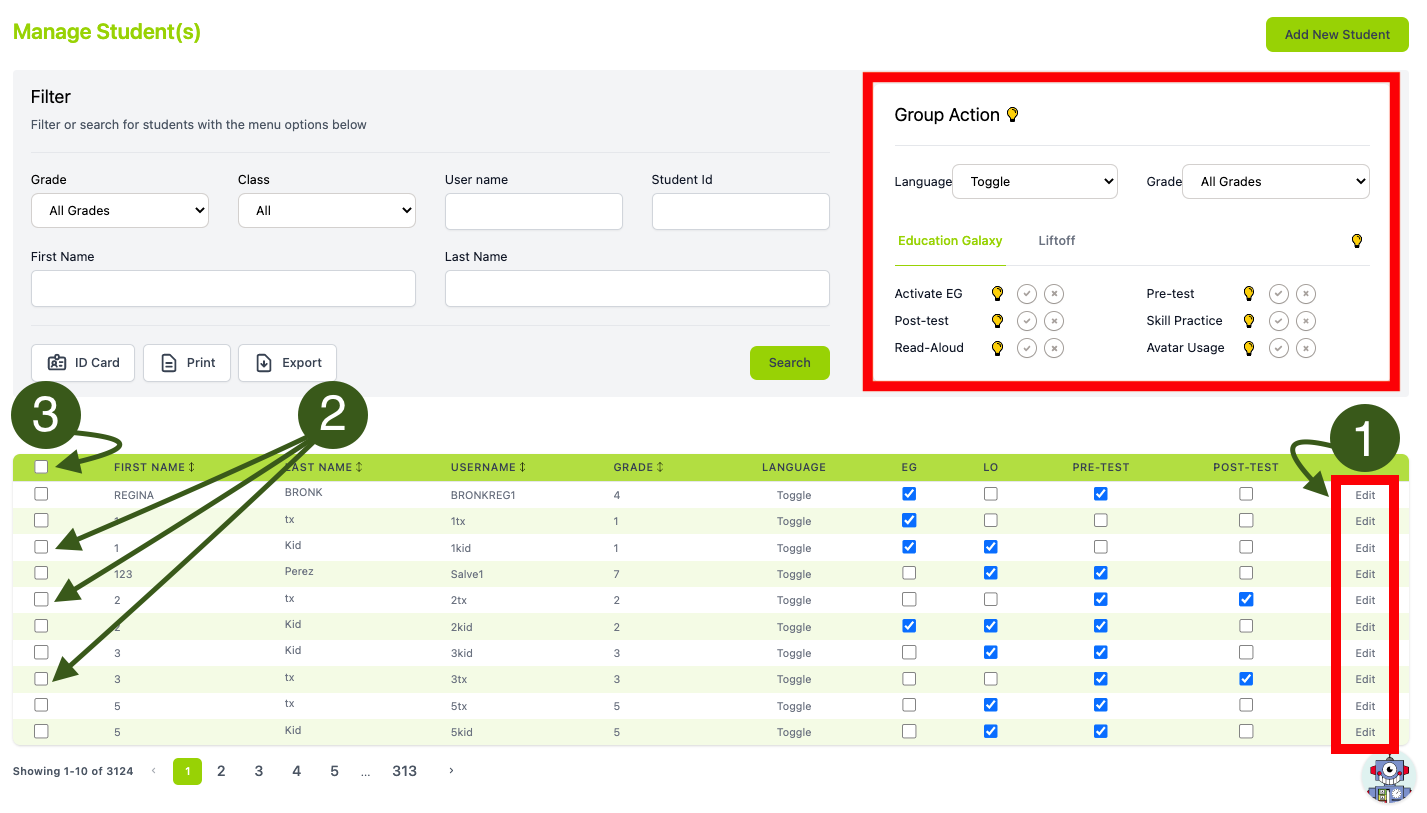Check Post-test for username Salve1
This screenshot has height=813, width=1427.
pos(1246,573)
